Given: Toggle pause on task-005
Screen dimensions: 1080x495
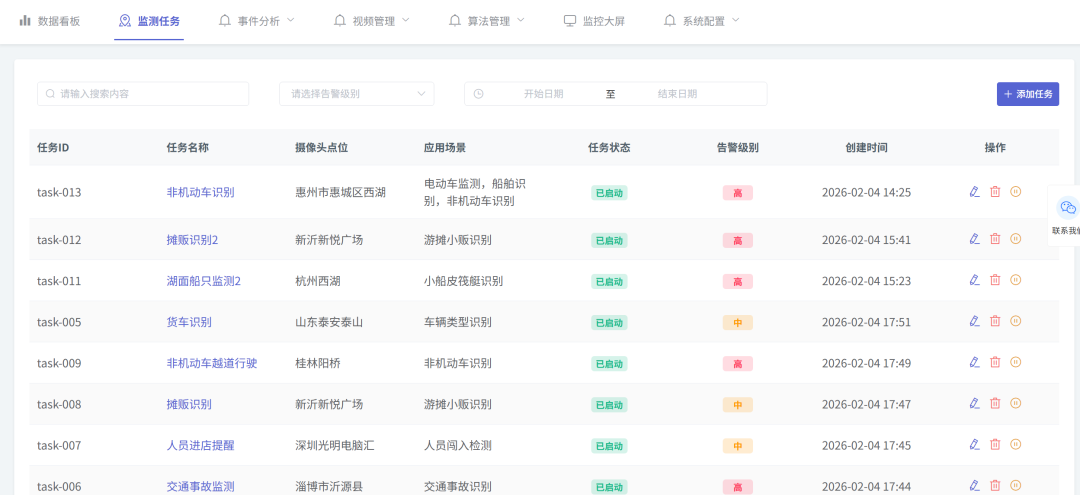Looking at the screenshot, I should 1016,321.
